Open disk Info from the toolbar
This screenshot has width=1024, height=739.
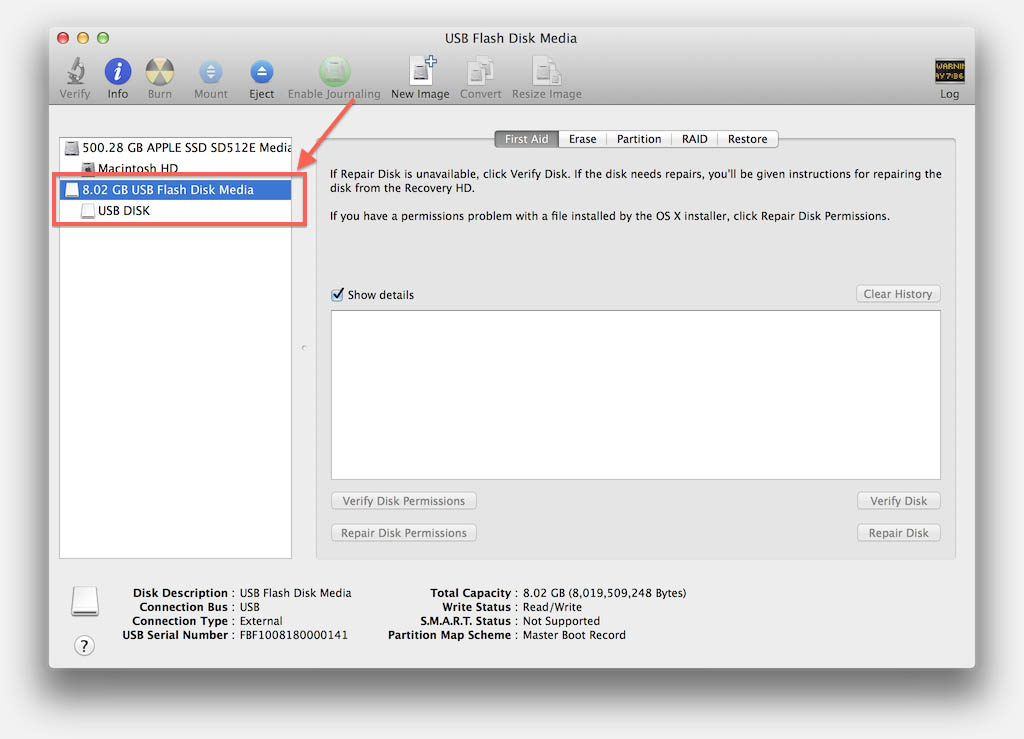tap(117, 70)
